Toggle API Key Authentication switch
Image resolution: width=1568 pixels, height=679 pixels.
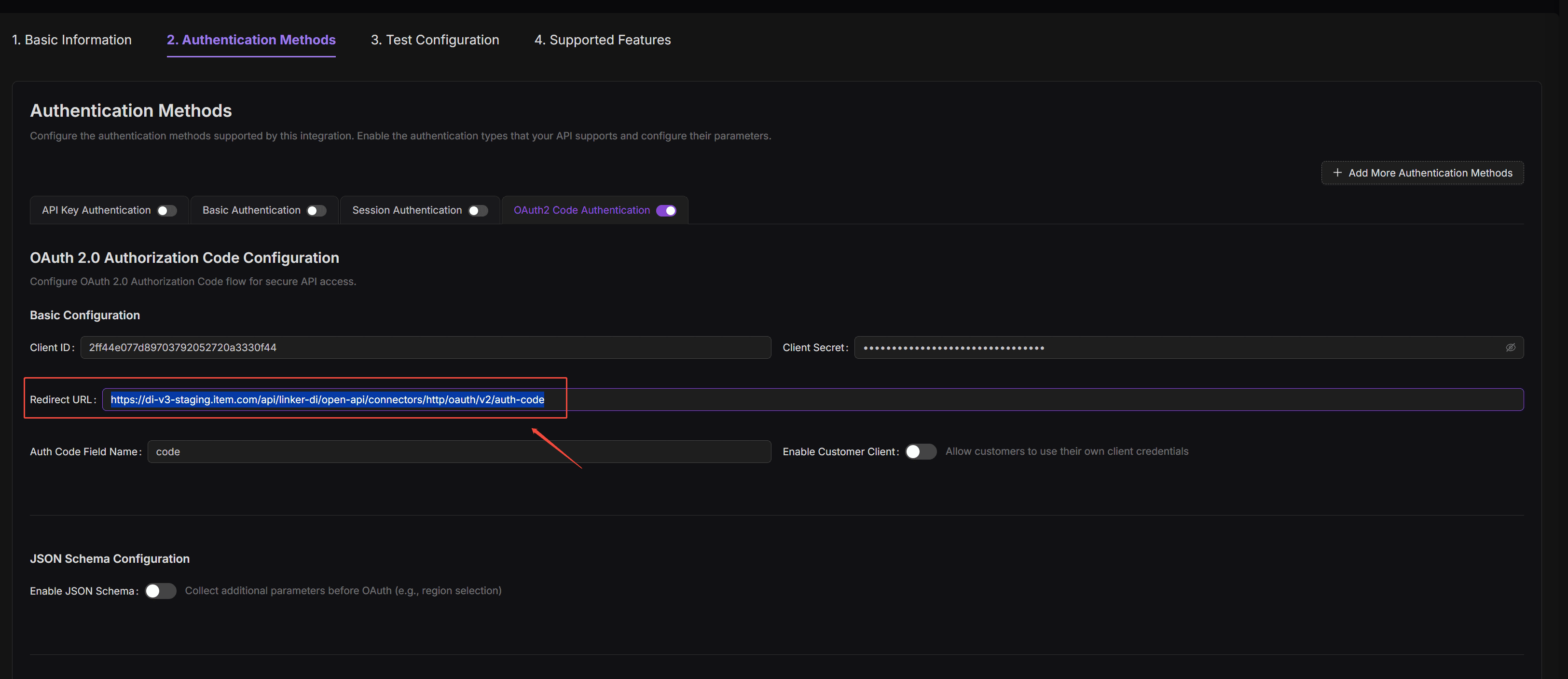[x=167, y=211]
